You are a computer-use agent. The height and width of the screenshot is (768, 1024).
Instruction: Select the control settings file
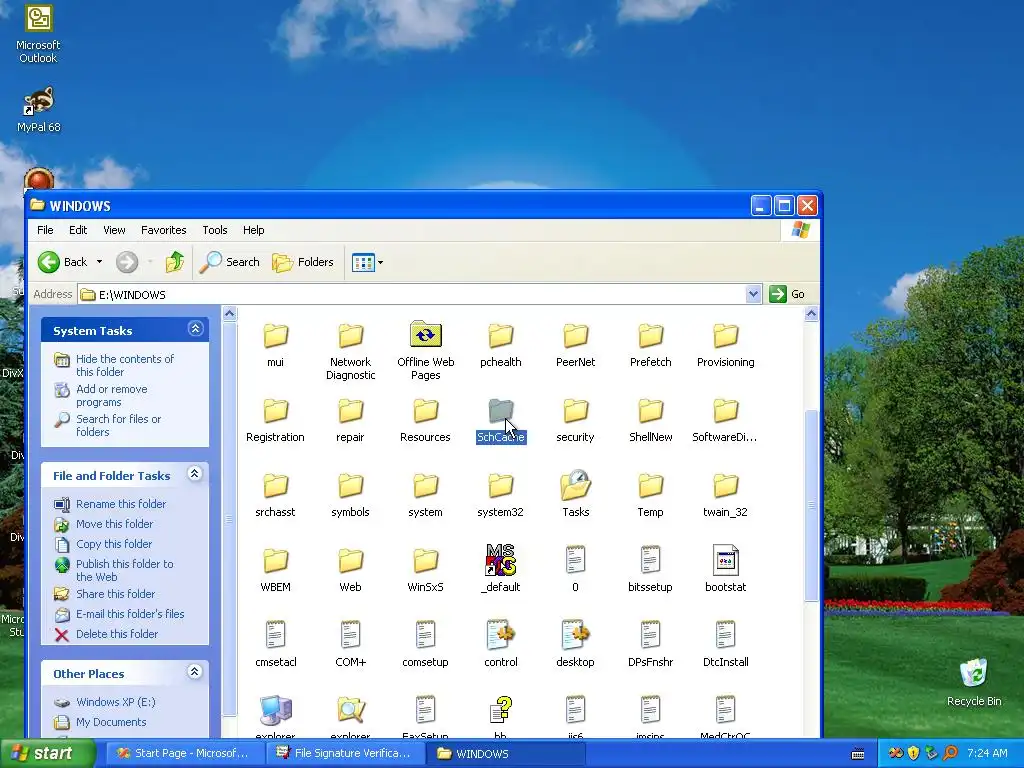(x=500, y=645)
